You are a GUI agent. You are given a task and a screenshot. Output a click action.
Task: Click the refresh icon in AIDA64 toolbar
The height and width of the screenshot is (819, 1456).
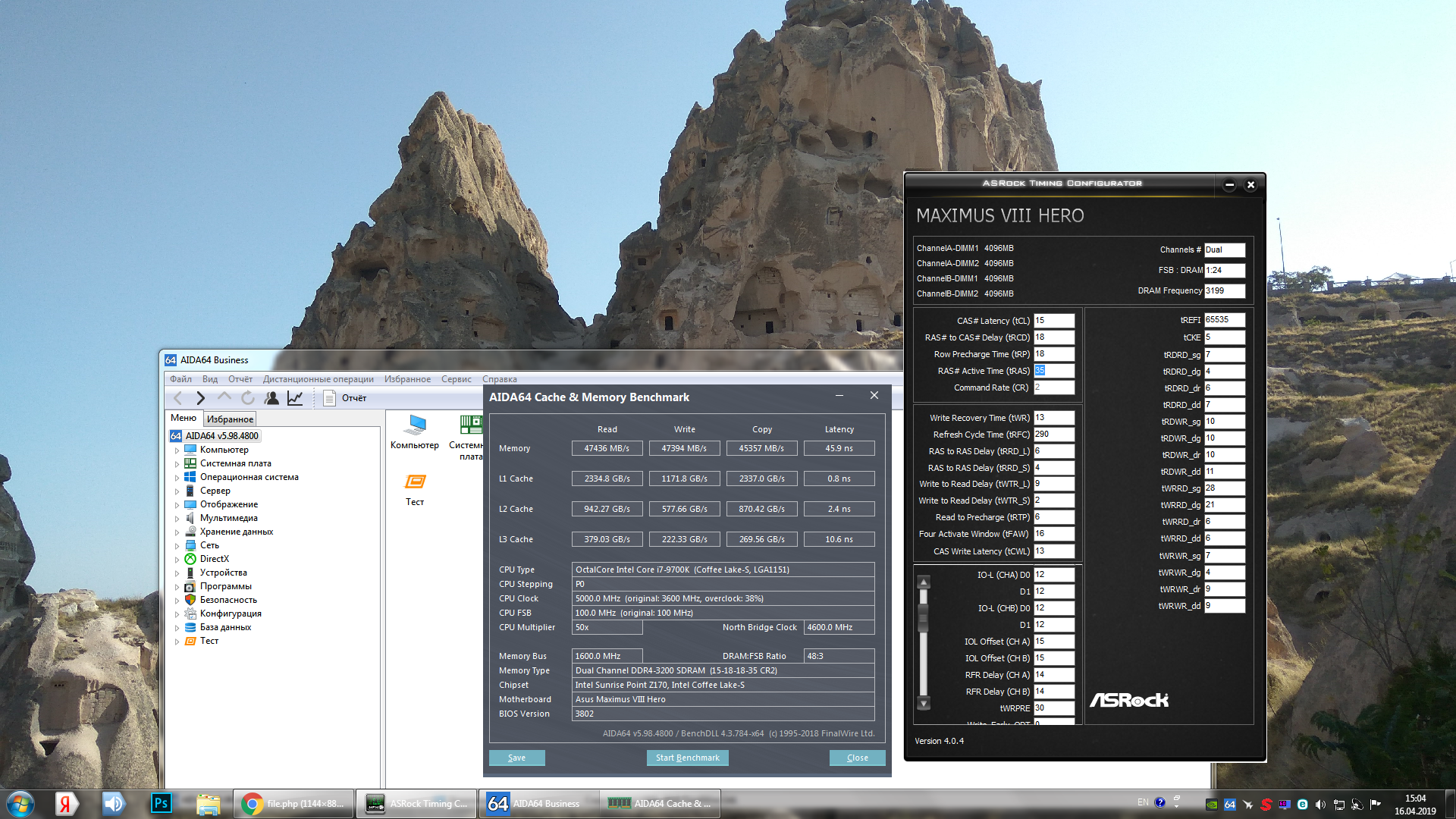coord(248,398)
